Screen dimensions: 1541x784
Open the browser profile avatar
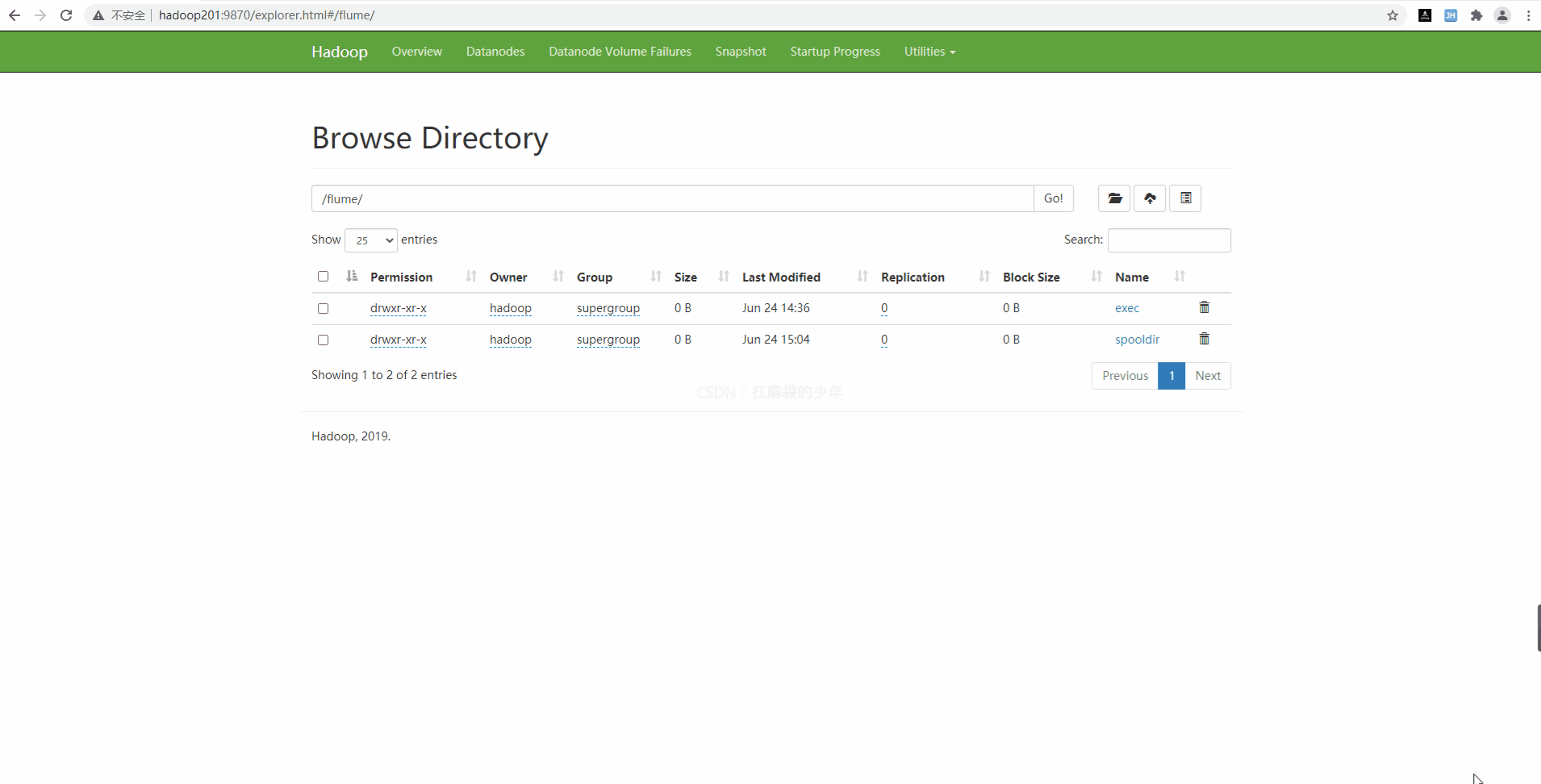click(1502, 15)
